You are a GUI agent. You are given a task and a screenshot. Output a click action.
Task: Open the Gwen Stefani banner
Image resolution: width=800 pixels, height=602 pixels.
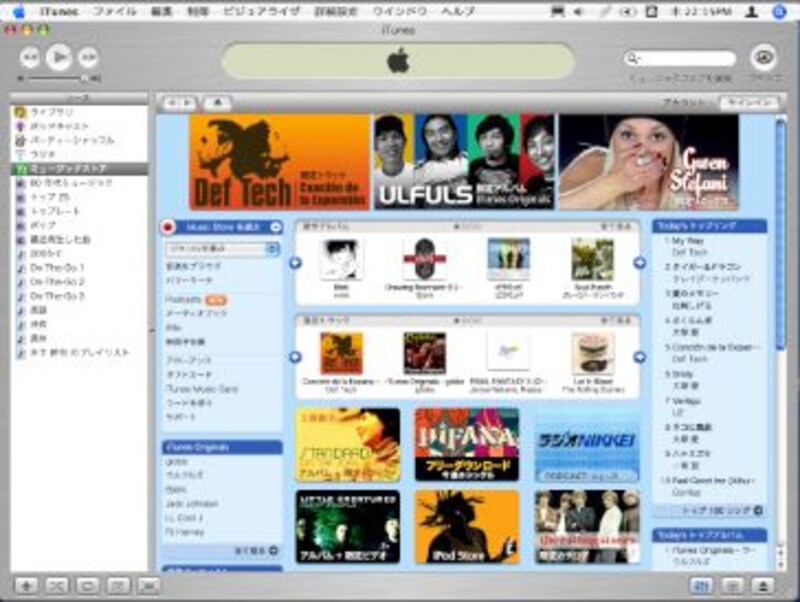648,162
